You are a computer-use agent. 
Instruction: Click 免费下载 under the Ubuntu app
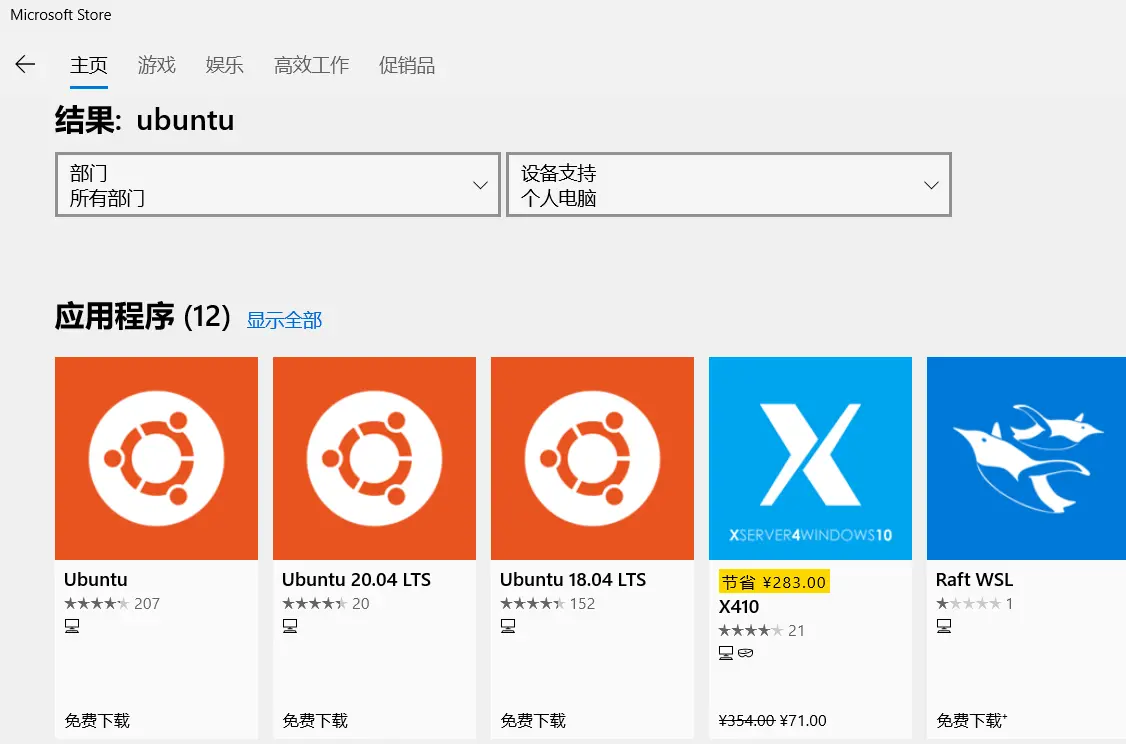[97, 720]
